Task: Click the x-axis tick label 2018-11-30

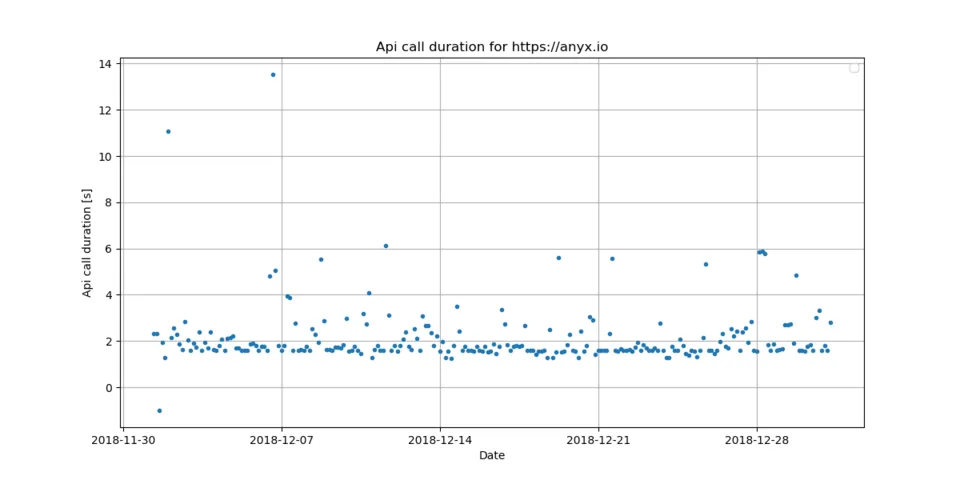Action: 123,440
